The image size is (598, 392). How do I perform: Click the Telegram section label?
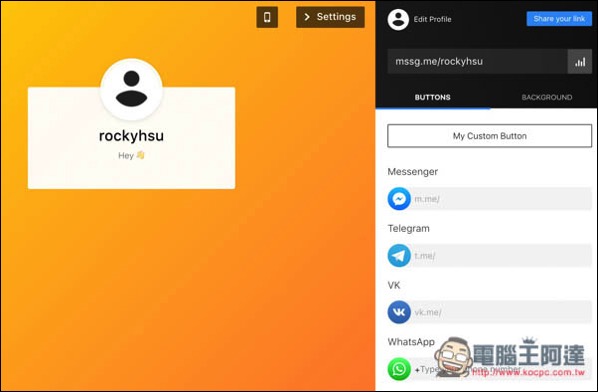click(x=408, y=228)
